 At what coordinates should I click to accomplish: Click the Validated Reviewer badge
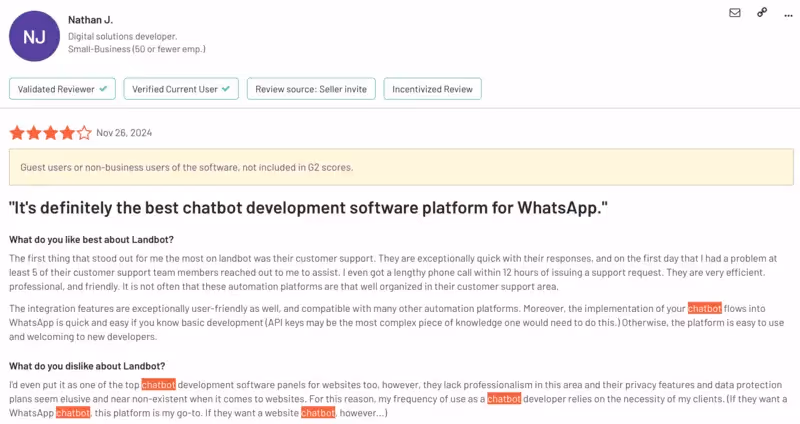pos(62,89)
